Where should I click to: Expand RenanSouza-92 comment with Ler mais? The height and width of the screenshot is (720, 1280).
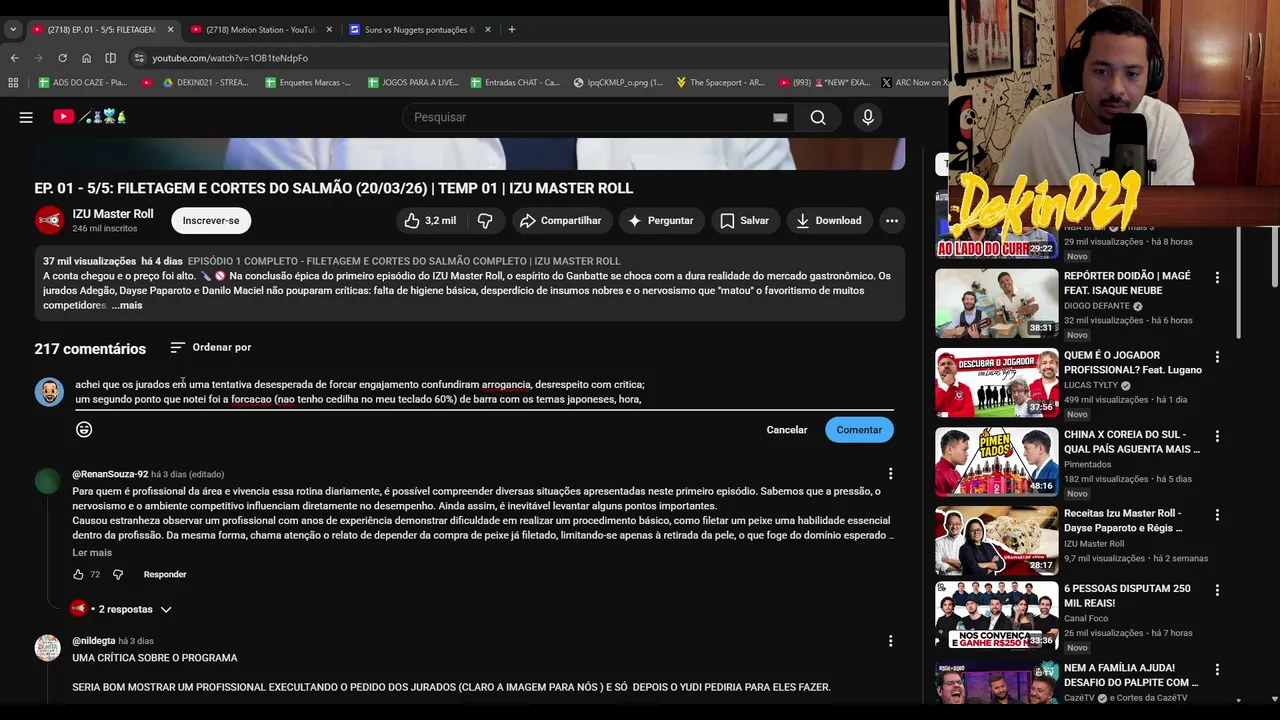tap(92, 552)
